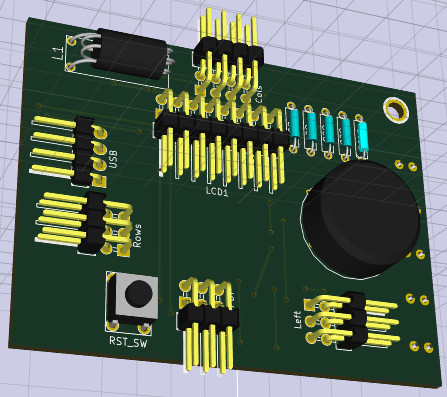Click the last cyan resistor on right
447x397 pixels.
pos(362,137)
